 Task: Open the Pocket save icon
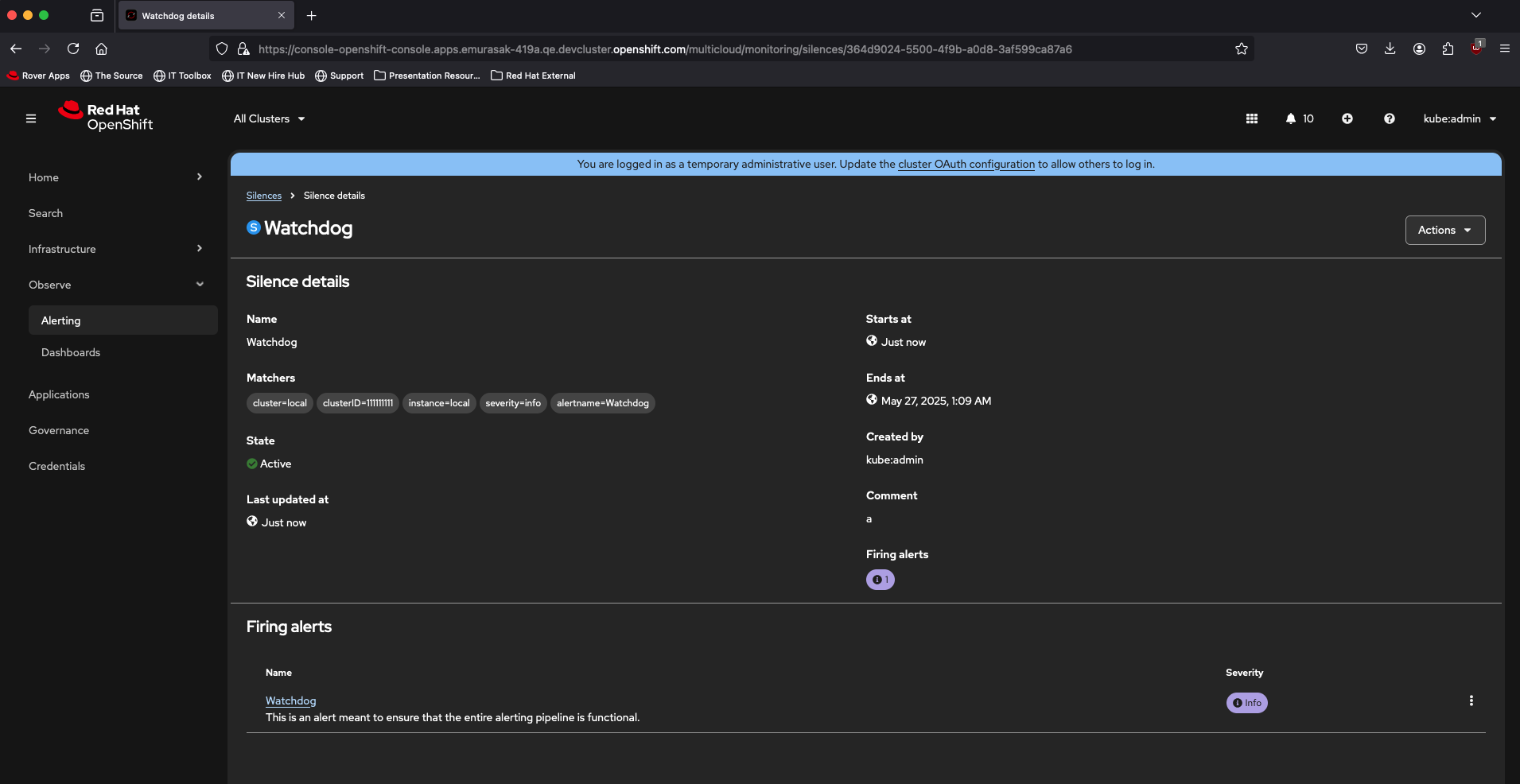[1362, 49]
